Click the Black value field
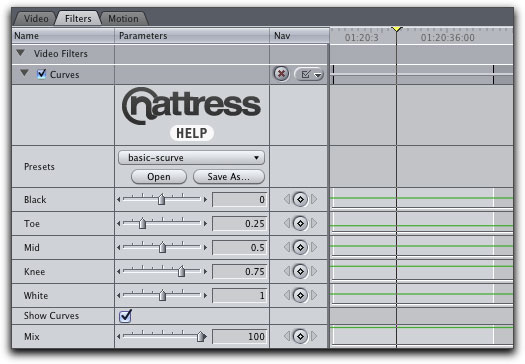 [x=240, y=200]
